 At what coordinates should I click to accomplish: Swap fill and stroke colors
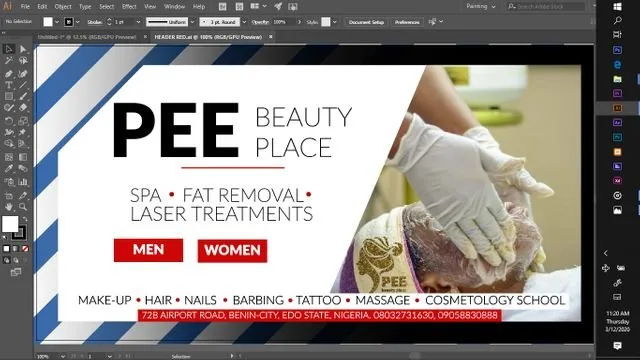pyautogui.click(x=25, y=220)
